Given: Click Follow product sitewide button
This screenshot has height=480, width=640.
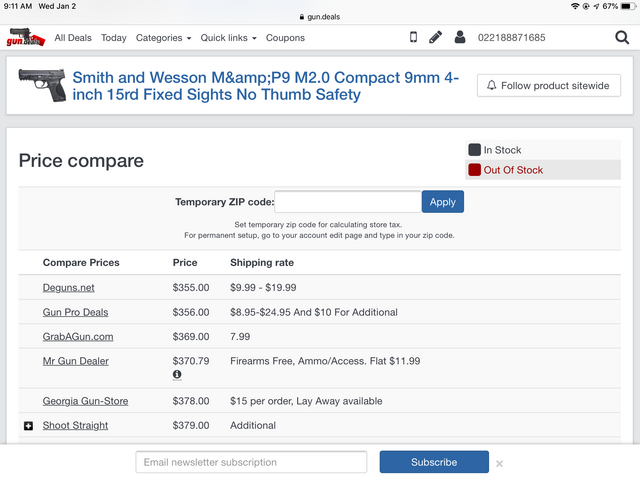Looking at the screenshot, I should click(549, 85).
